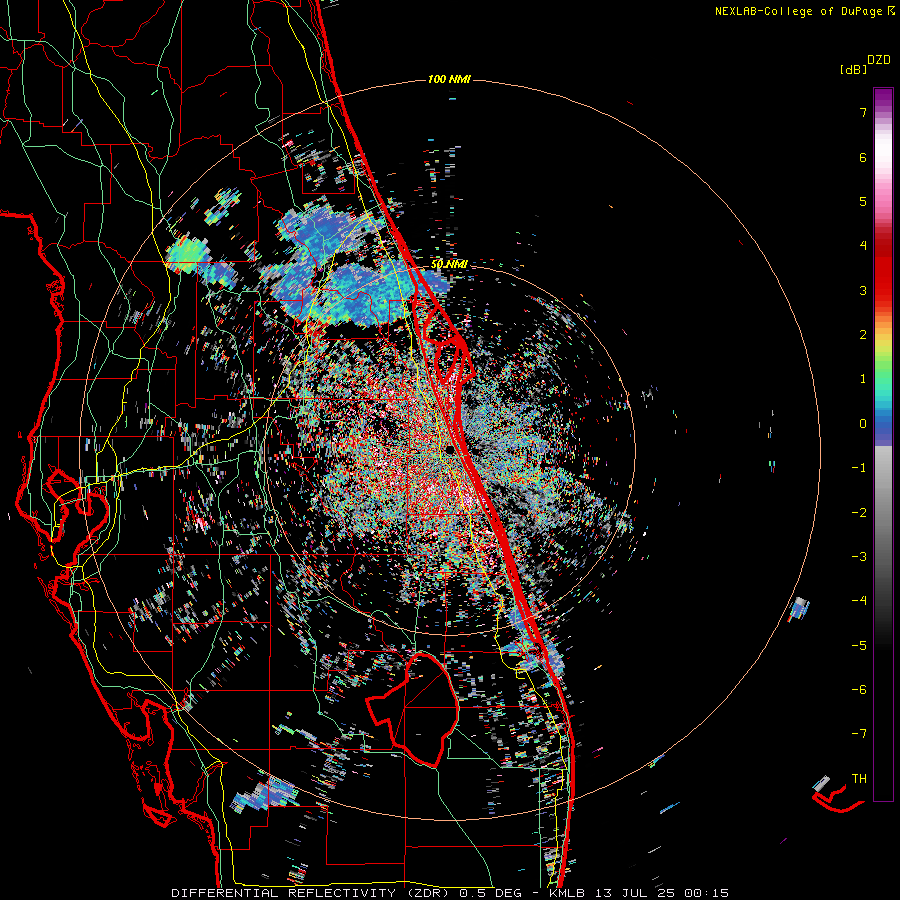Click the 1 value on color scale
The image size is (900, 900).
pyautogui.click(x=863, y=379)
